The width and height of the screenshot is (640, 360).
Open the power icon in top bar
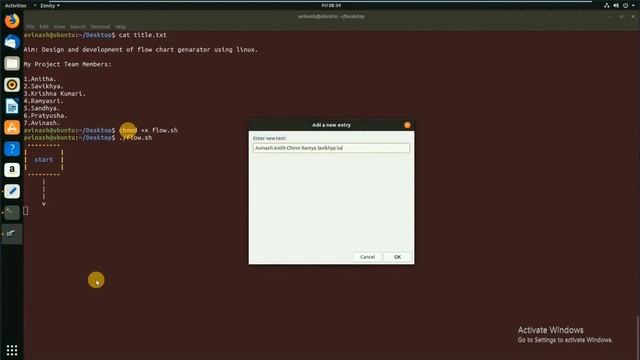[625, 5]
